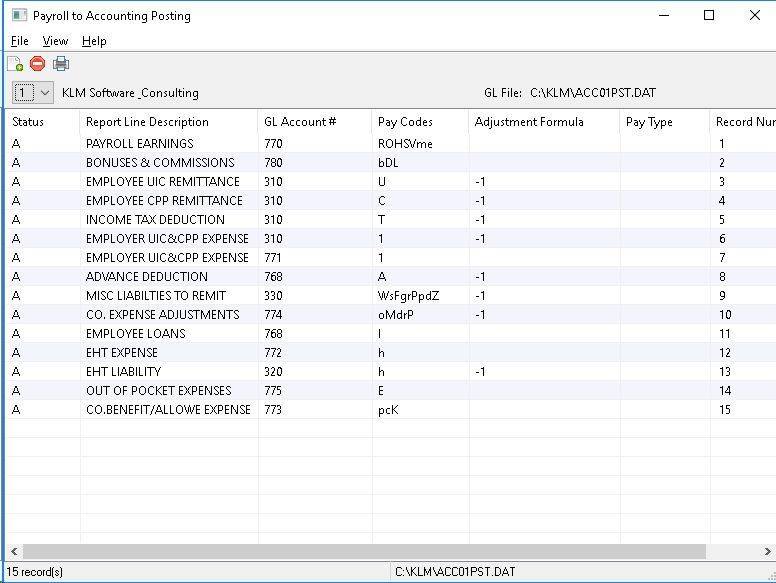Select the CO. EXPENSE ADJUSTMENTS row
The width and height of the screenshot is (776, 583).
pyautogui.click(x=390, y=314)
